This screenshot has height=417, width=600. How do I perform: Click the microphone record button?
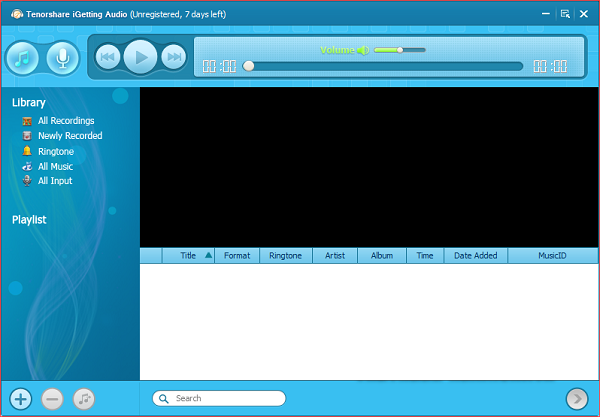[x=62, y=59]
